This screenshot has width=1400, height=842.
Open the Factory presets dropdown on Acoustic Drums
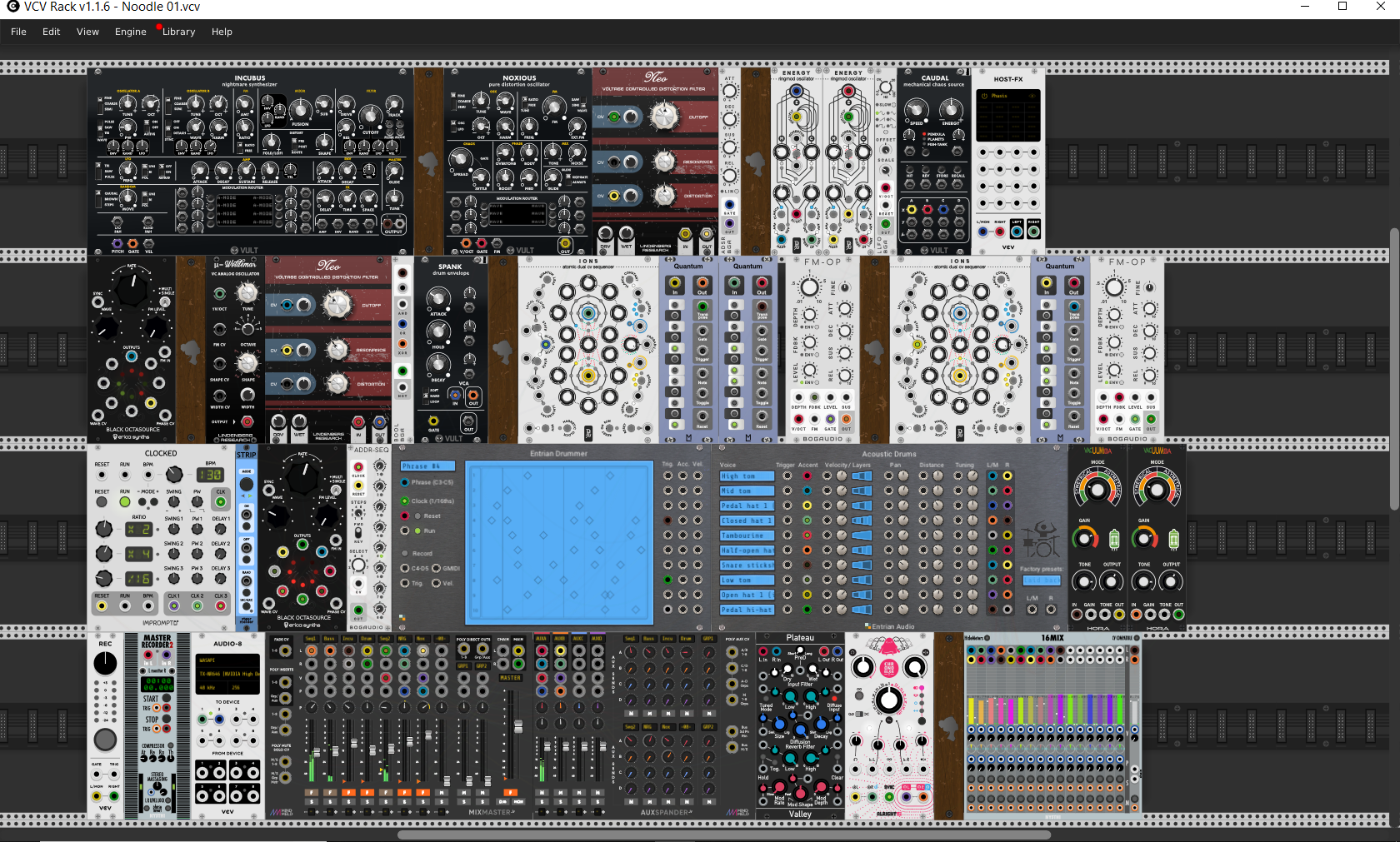[x=1042, y=580]
